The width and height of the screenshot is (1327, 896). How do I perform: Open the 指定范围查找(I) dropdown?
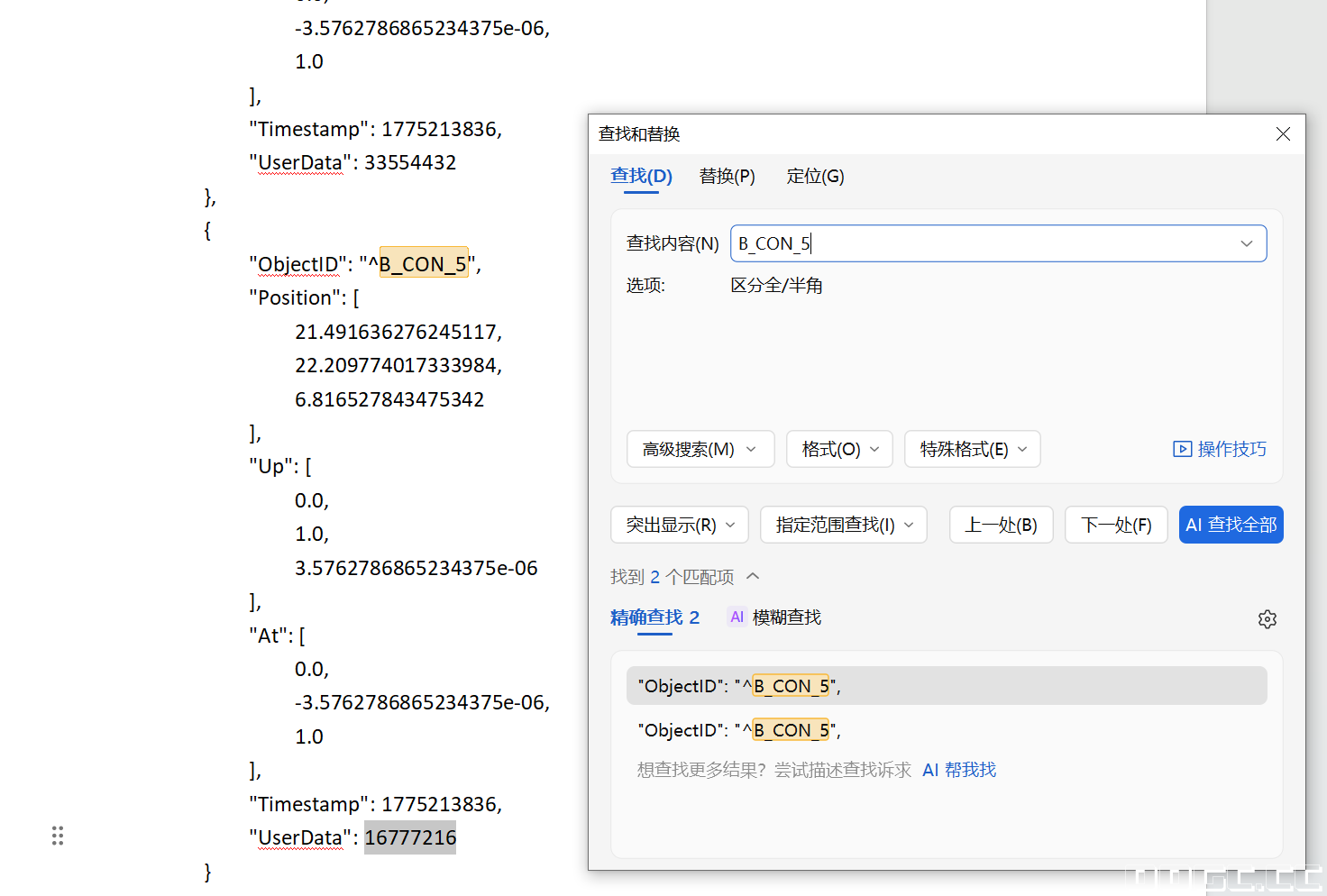(844, 525)
